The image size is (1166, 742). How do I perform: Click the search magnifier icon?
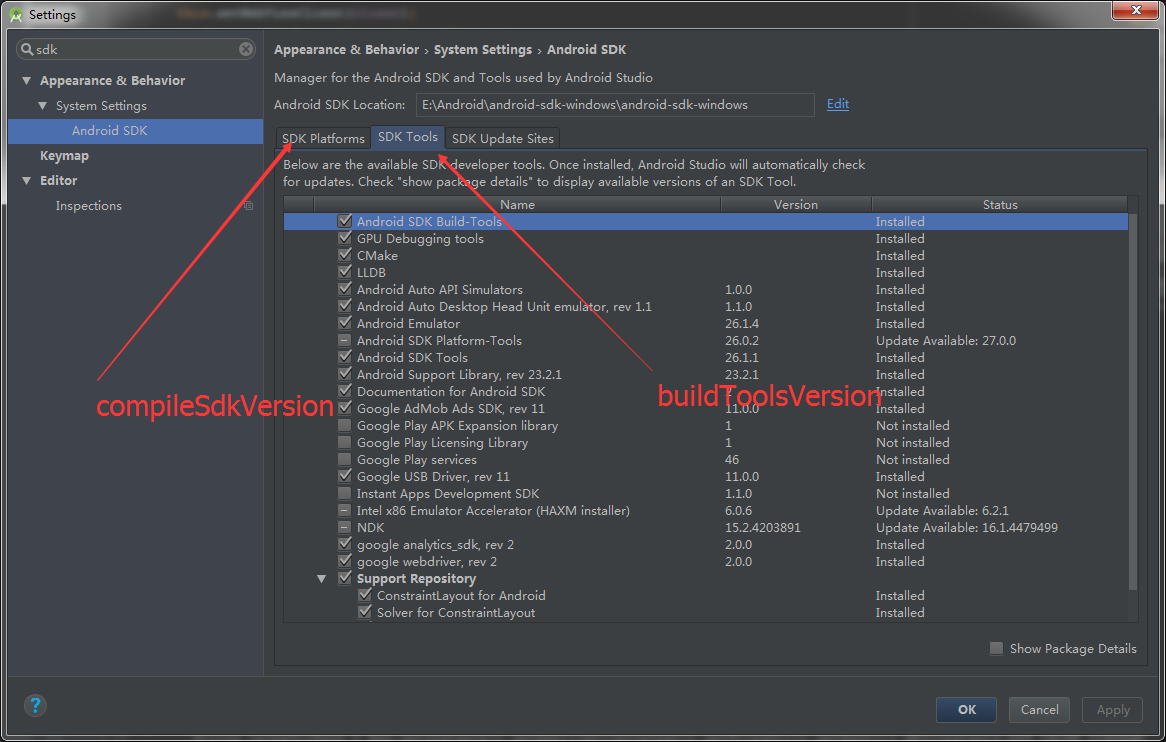click(x=28, y=49)
